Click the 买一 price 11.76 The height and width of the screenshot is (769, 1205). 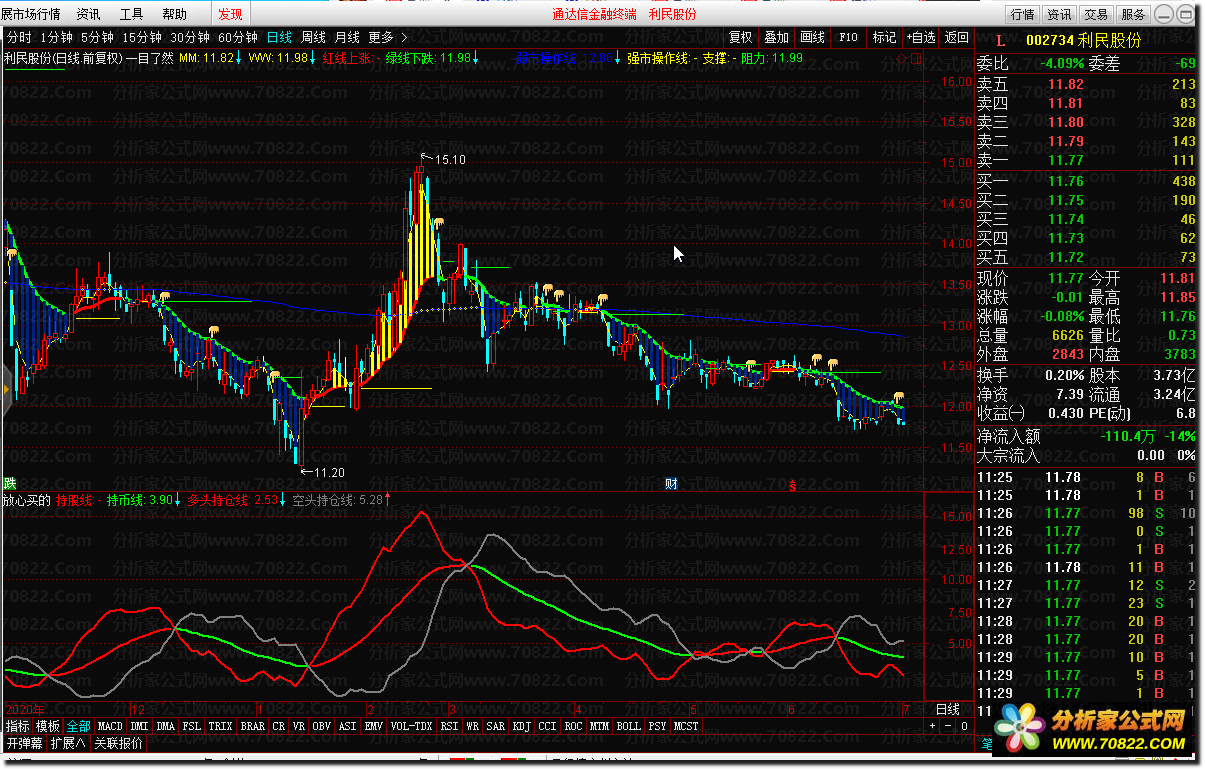[1066, 182]
